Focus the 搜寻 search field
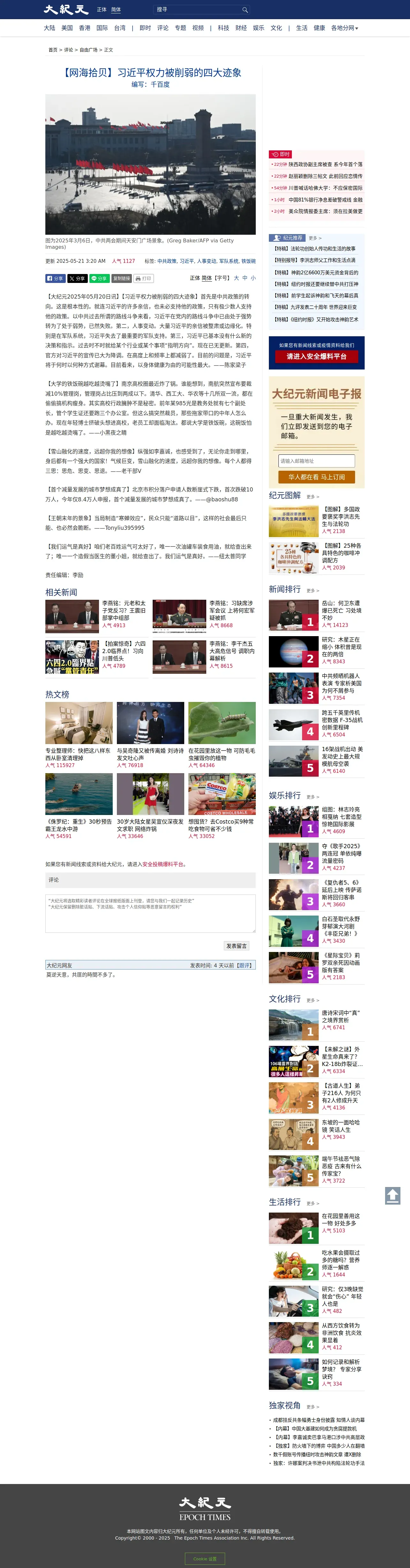Screen dimensions: 410x1568 (x=196, y=10)
